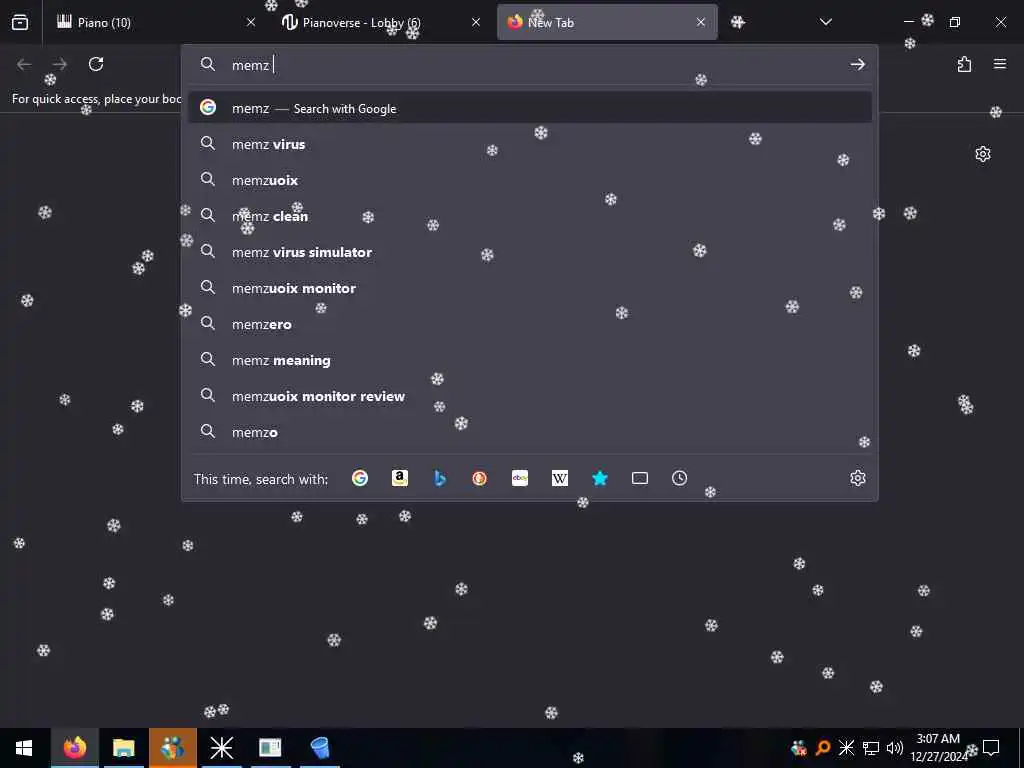Pick memz virus simulator suggestion
Image resolution: width=1024 pixels, height=768 pixels.
pos(530,252)
